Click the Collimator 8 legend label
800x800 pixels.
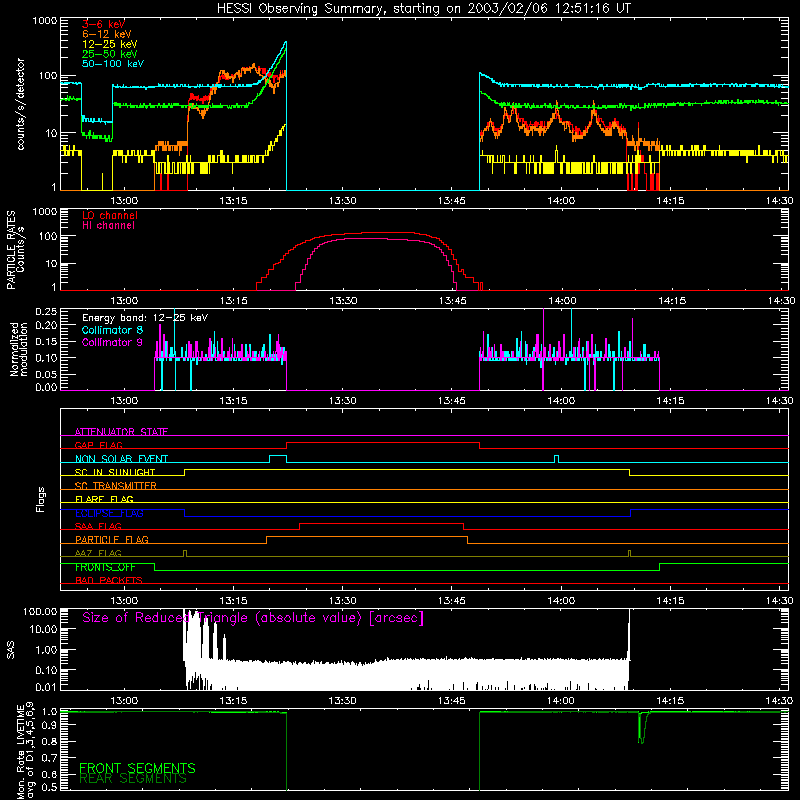pos(112,330)
